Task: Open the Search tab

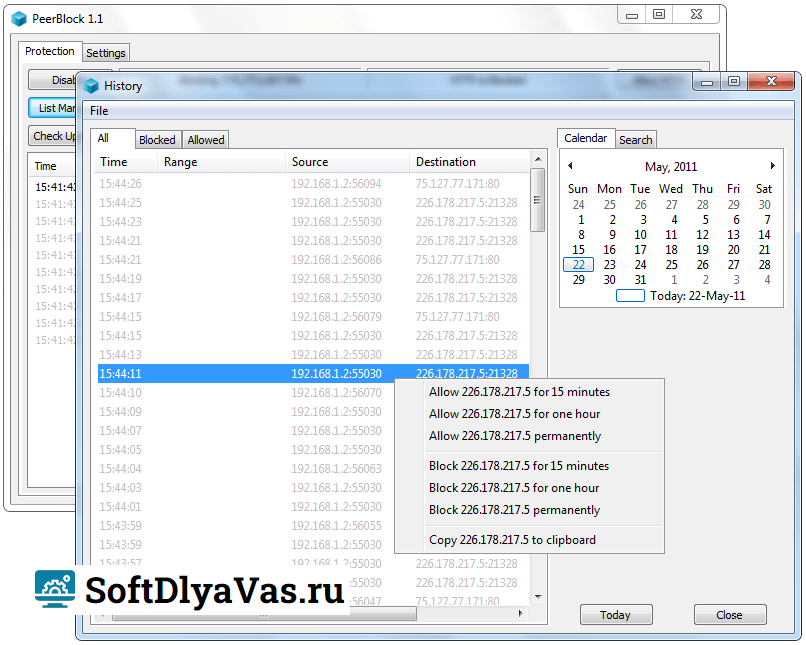Action: [x=635, y=140]
